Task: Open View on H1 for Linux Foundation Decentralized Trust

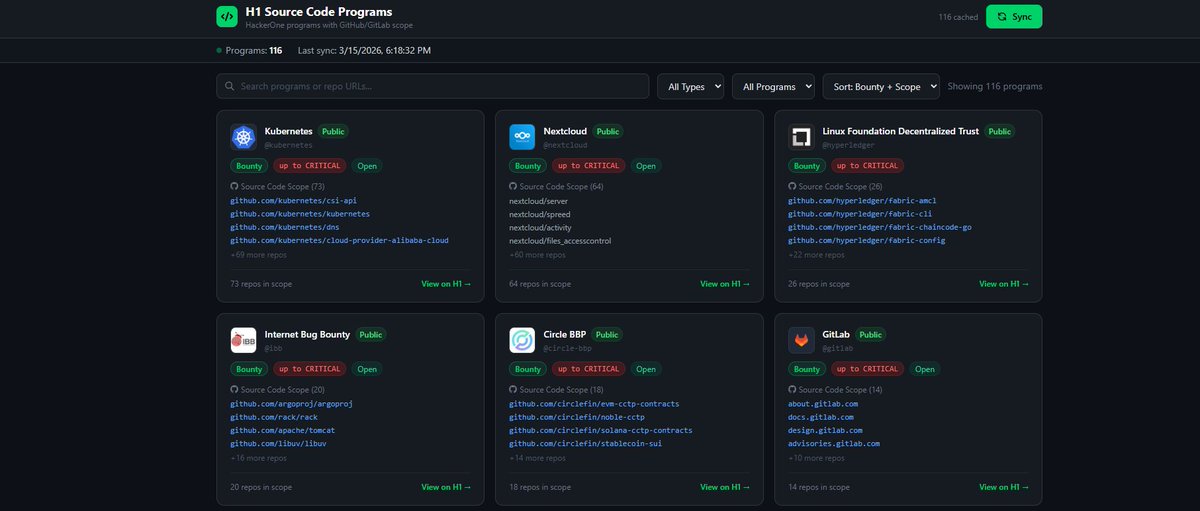Action: (x=1004, y=284)
